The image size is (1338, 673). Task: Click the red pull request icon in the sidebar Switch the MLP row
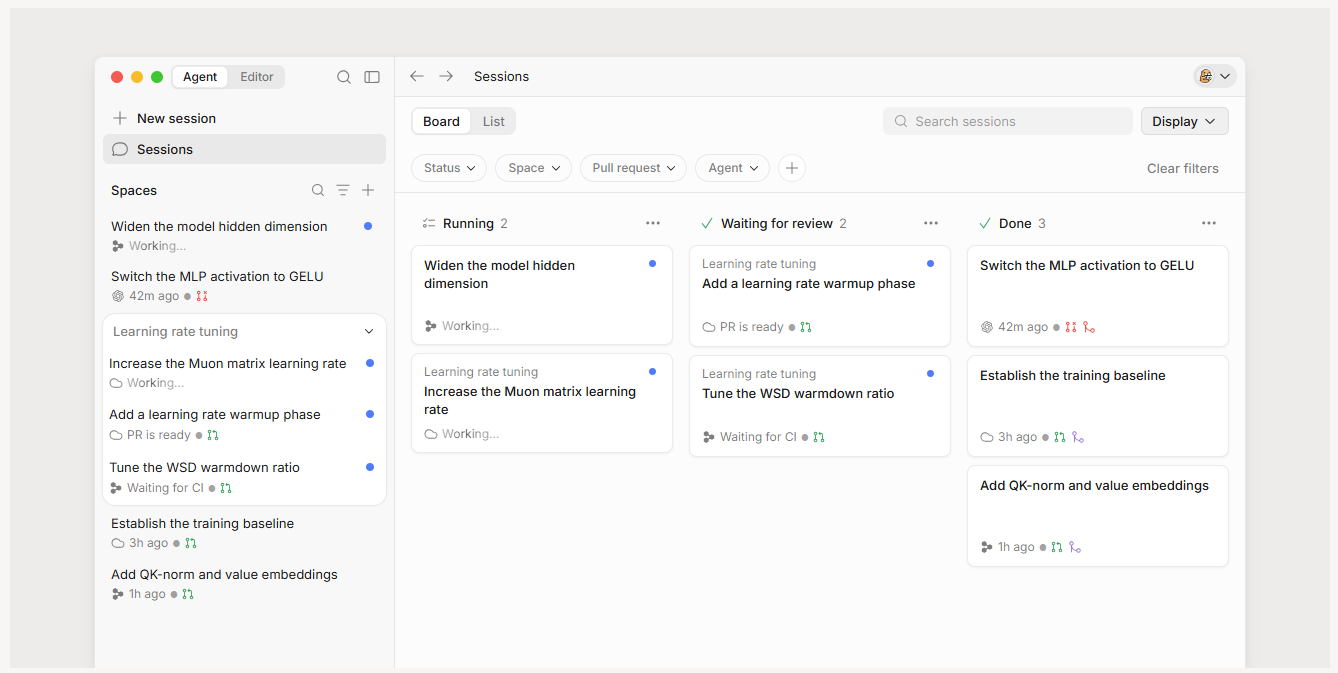click(x=202, y=296)
